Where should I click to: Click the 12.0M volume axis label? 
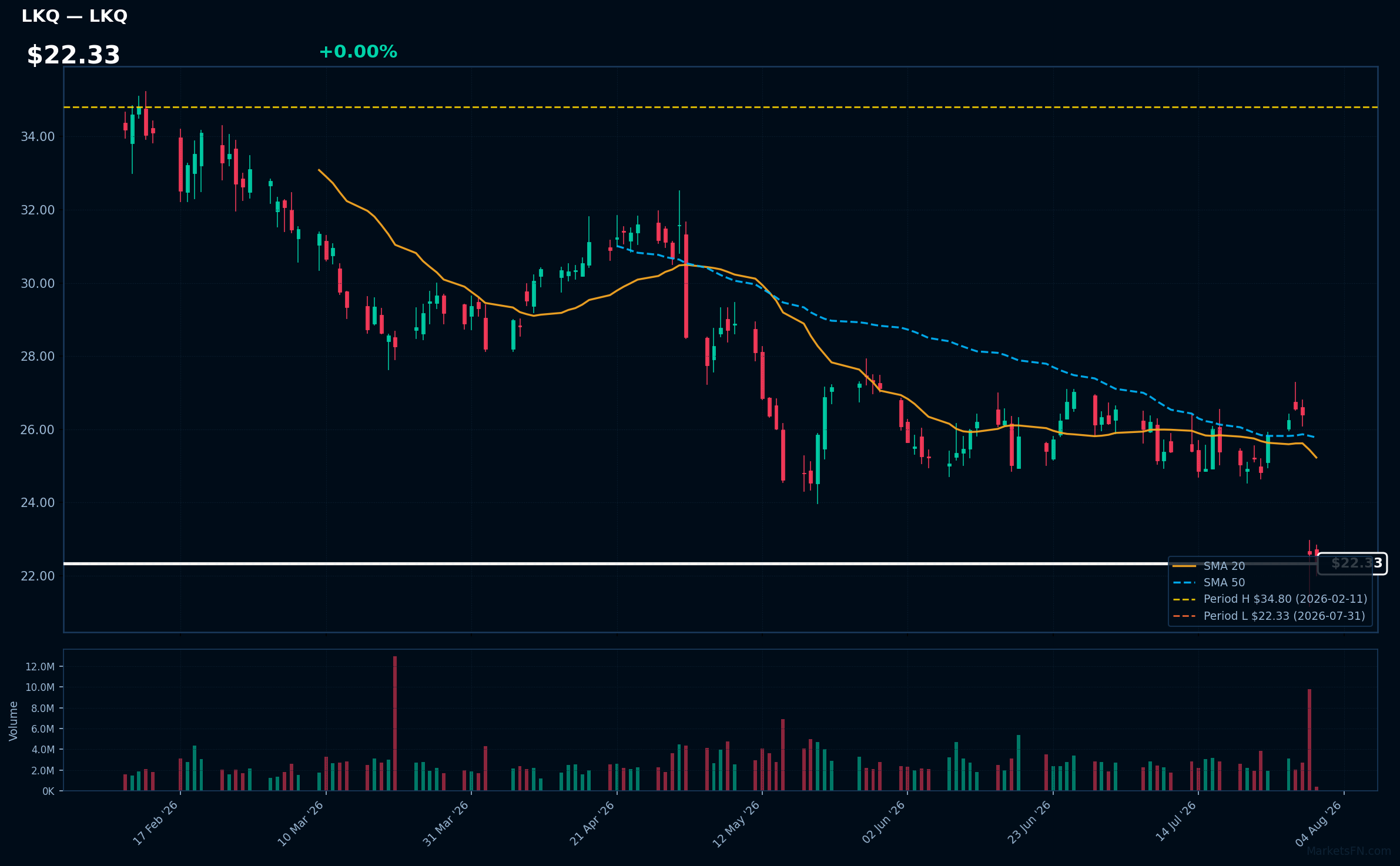coord(40,667)
